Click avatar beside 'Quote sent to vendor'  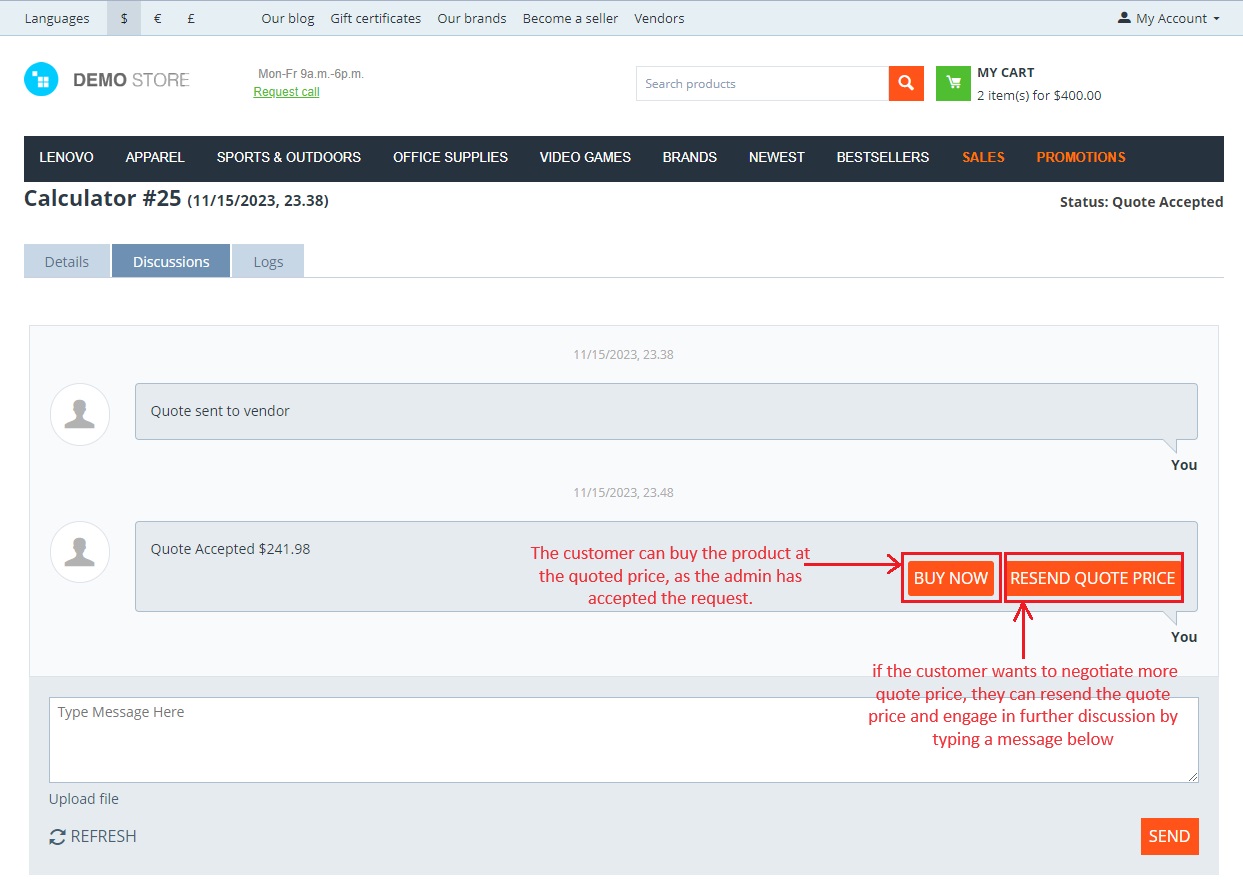coord(80,414)
